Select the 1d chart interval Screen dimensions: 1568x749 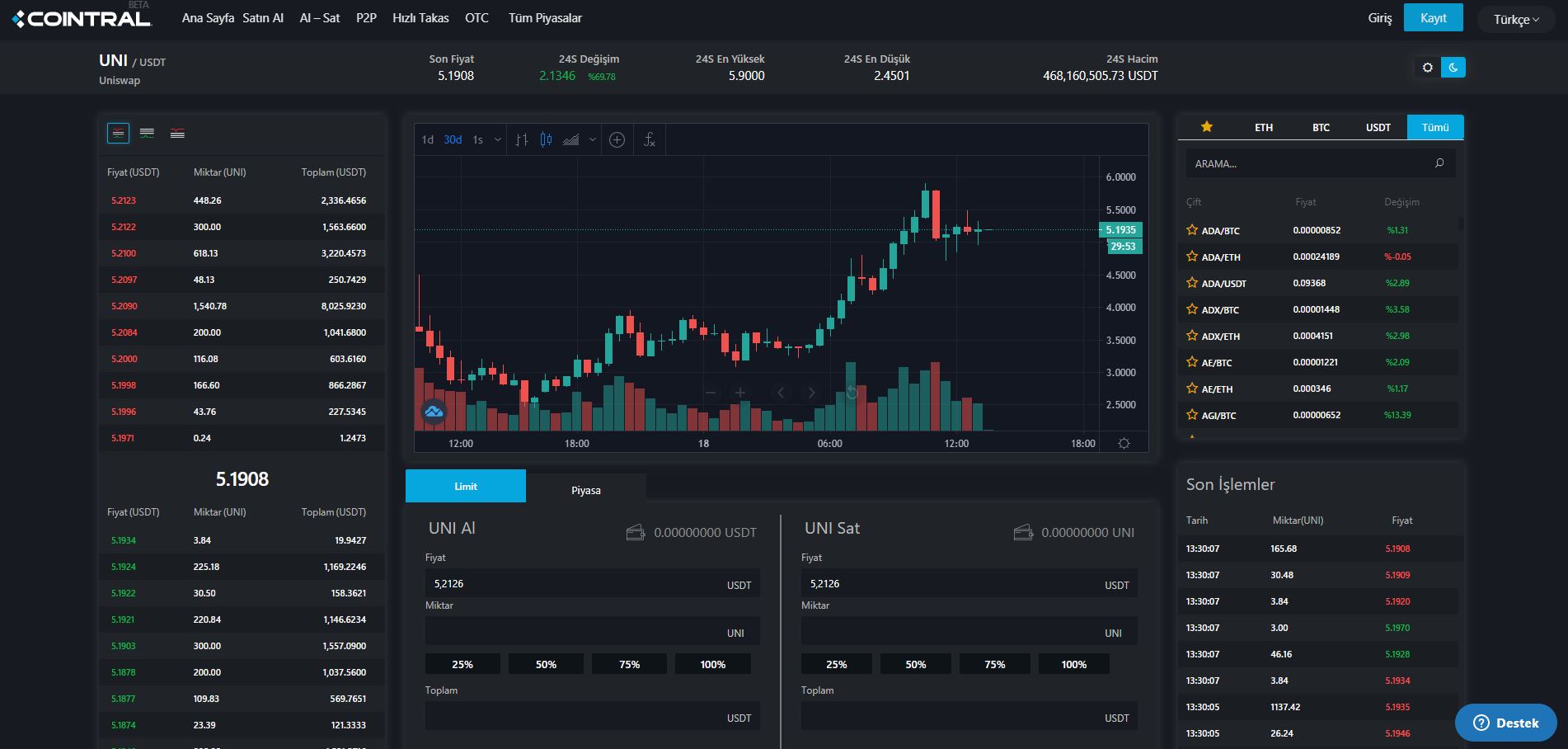pyautogui.click(x=428, y=139)
